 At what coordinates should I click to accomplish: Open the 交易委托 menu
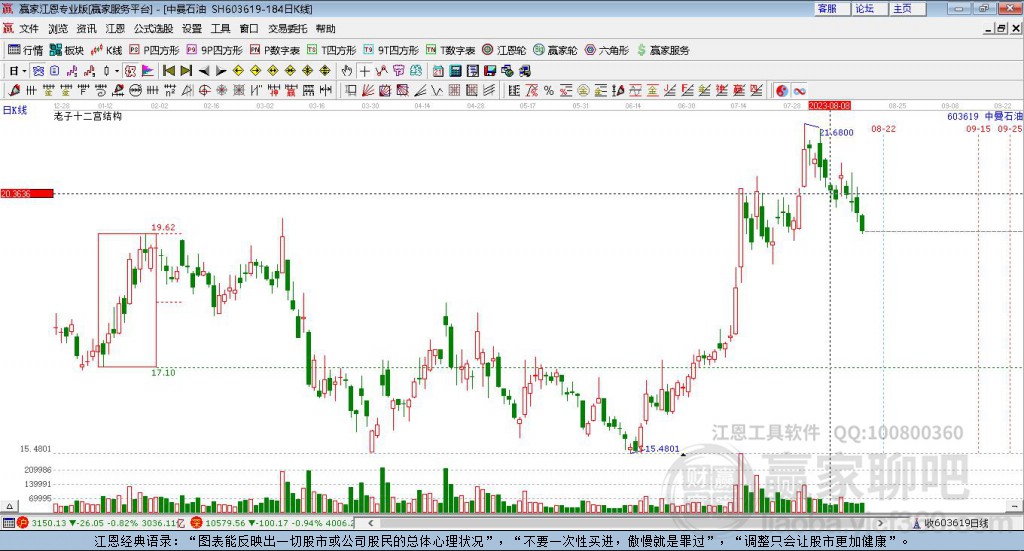(x=287, y=29)
